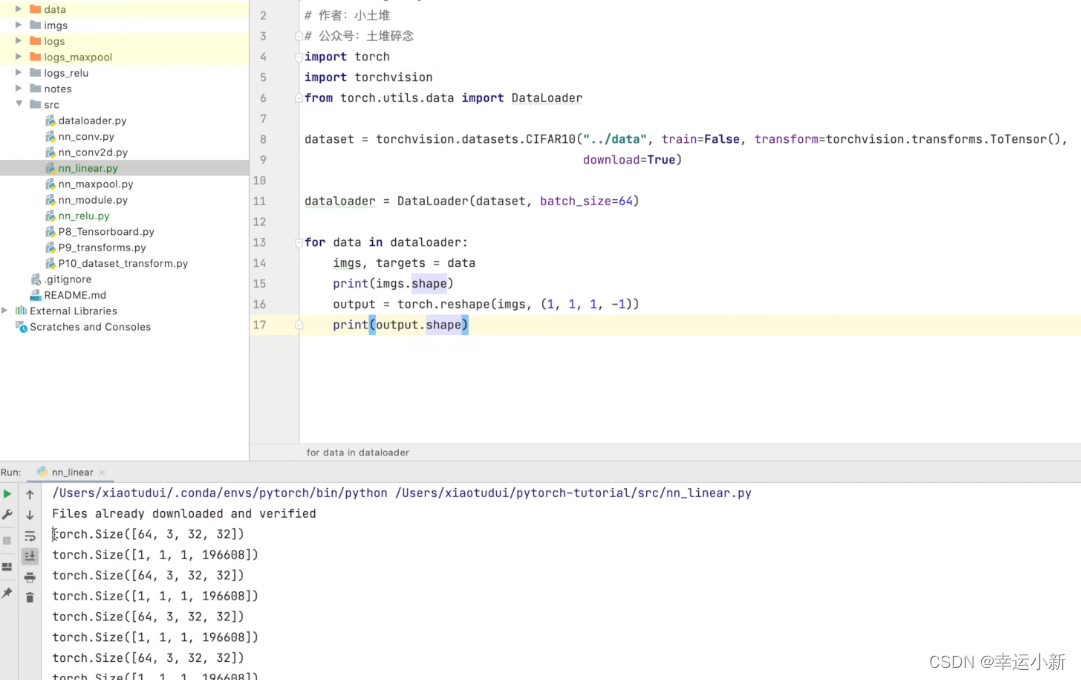Open P8_Tensorboard.py file

106,232
